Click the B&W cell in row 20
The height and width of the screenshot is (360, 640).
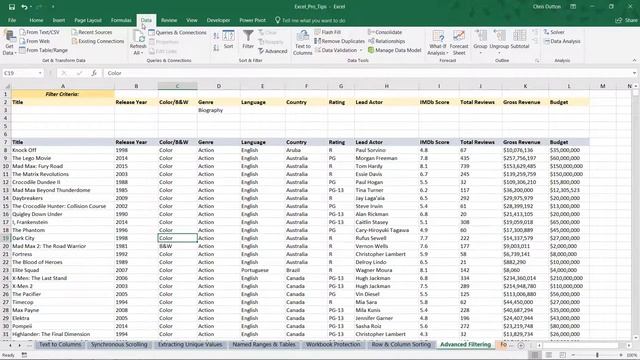point(178,246)
